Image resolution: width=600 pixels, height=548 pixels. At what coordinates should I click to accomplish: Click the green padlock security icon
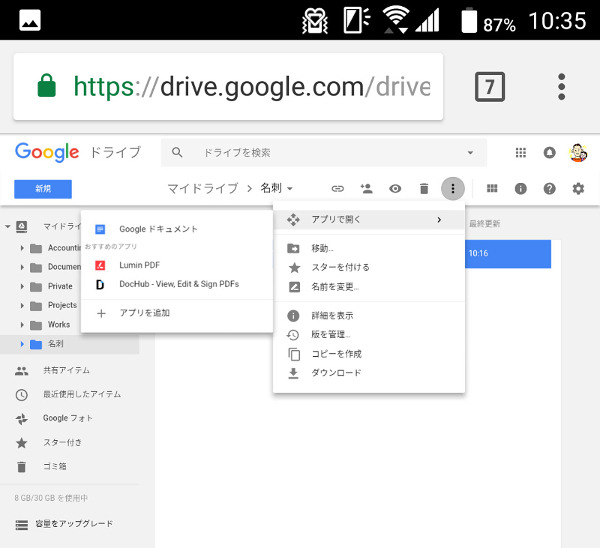tap(47, 85)
